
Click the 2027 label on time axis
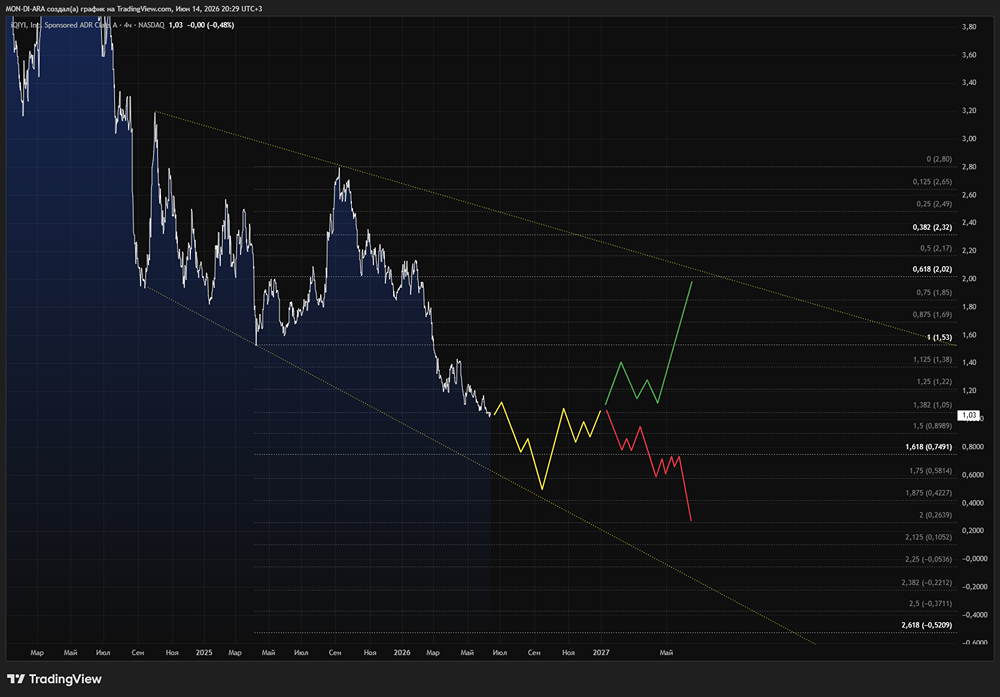(x=601, y=652)
